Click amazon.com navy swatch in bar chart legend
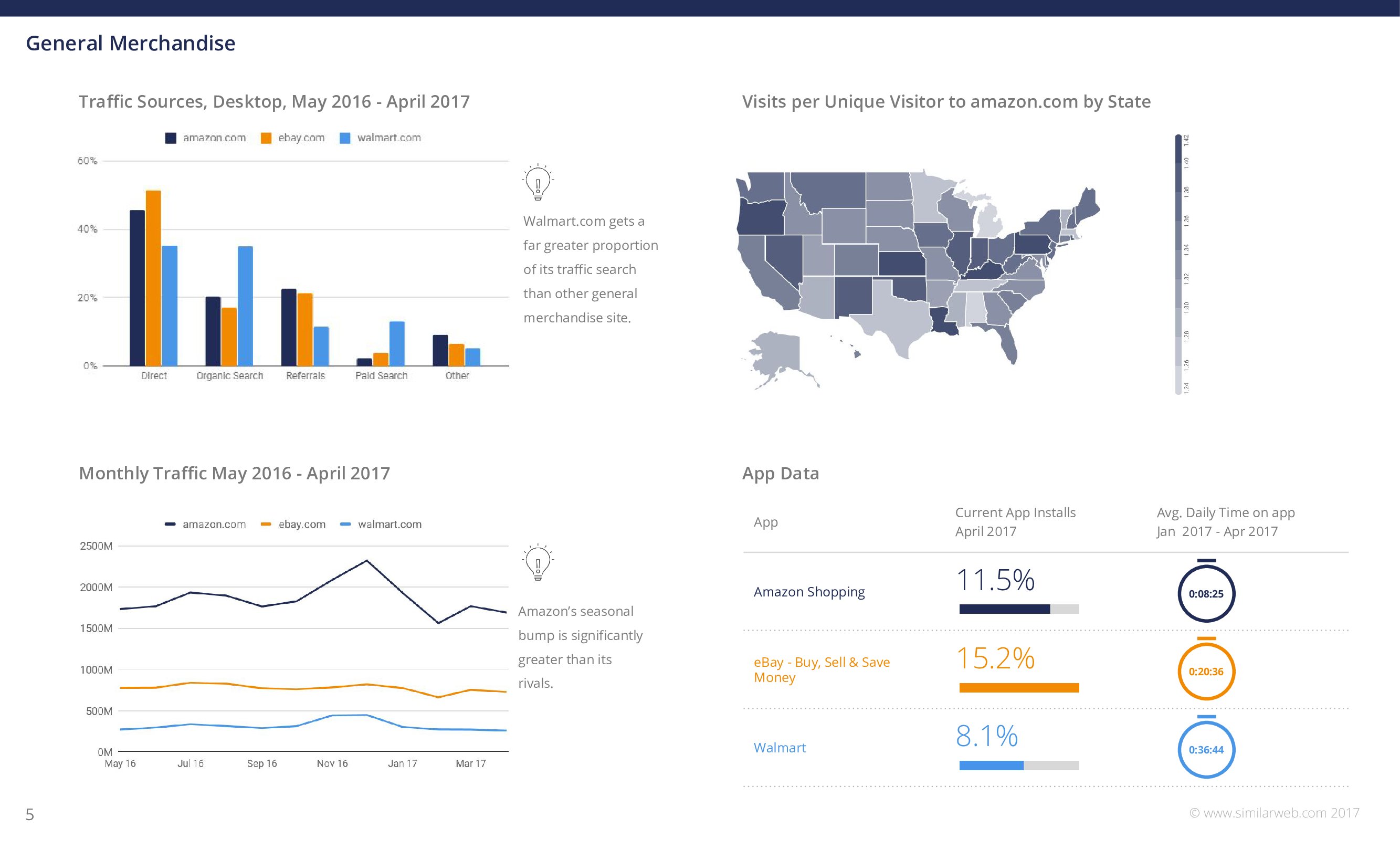The image size is (1400, 849). [171, 138]
